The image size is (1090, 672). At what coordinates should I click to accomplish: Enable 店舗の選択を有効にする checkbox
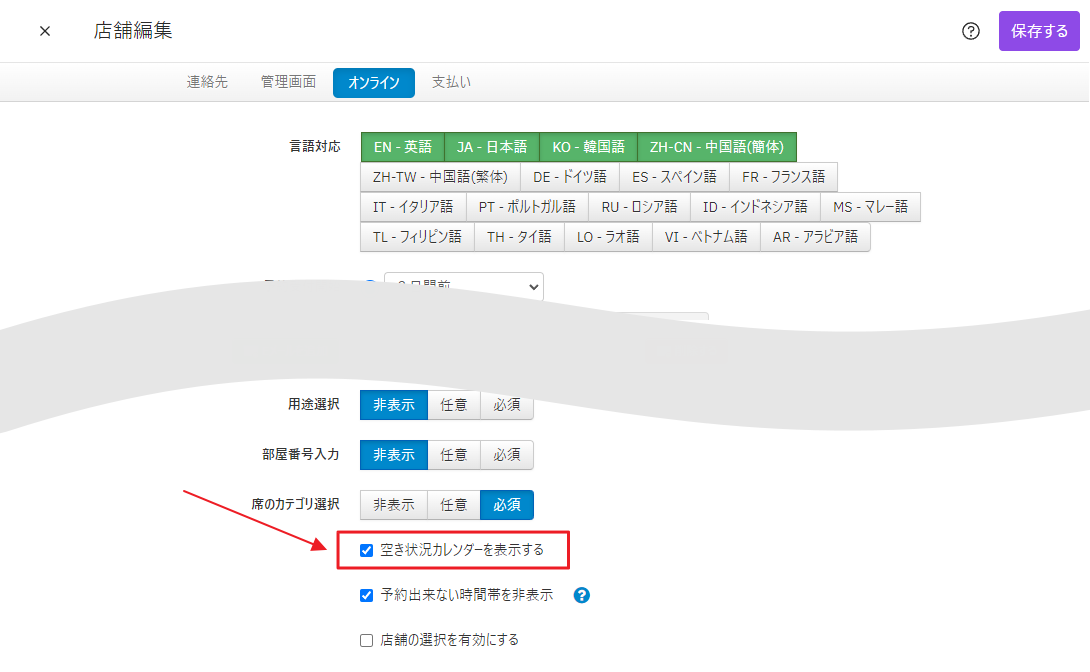pyautogui.click(x=367, y=640)
